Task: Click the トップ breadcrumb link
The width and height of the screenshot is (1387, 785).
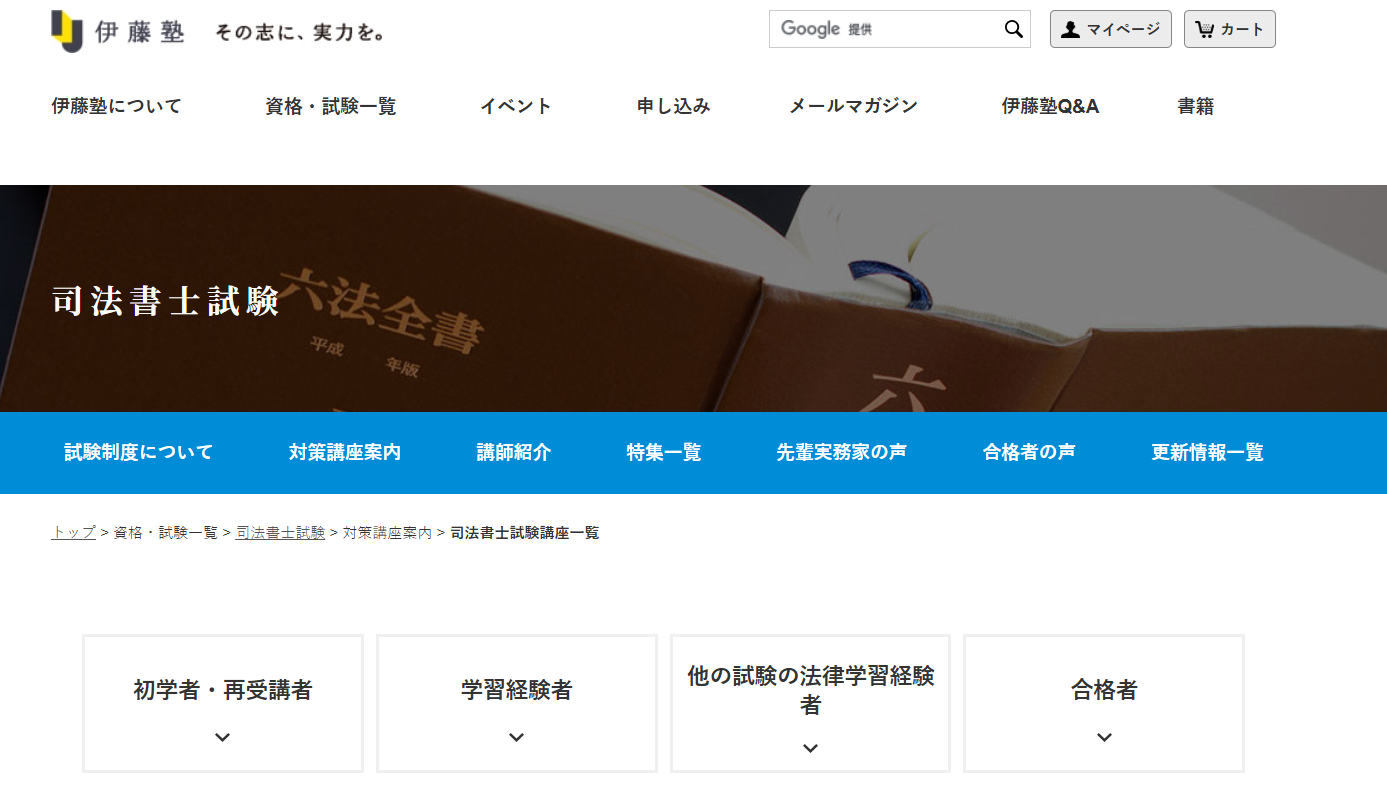Action: pos(74,533)
